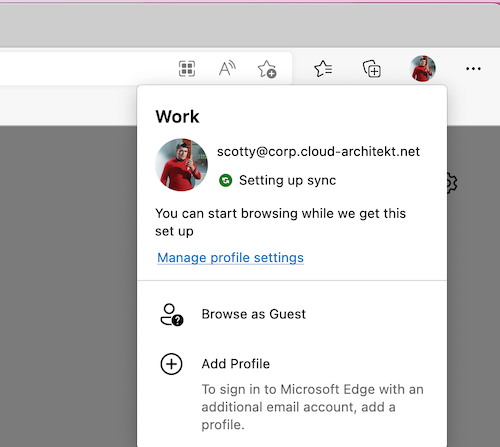Image resolution: width=500 pixels, height=447 pixels.
Task: Open Collections icon in toolbar
Action: coord(372,69)
